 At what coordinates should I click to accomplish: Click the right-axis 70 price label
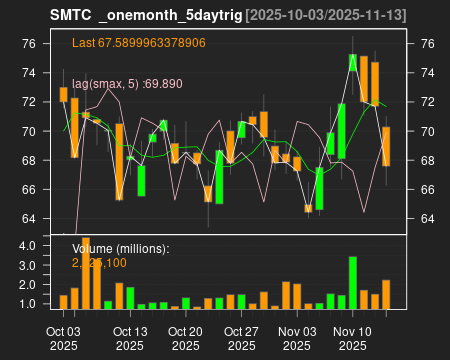(x=428, y=131)
